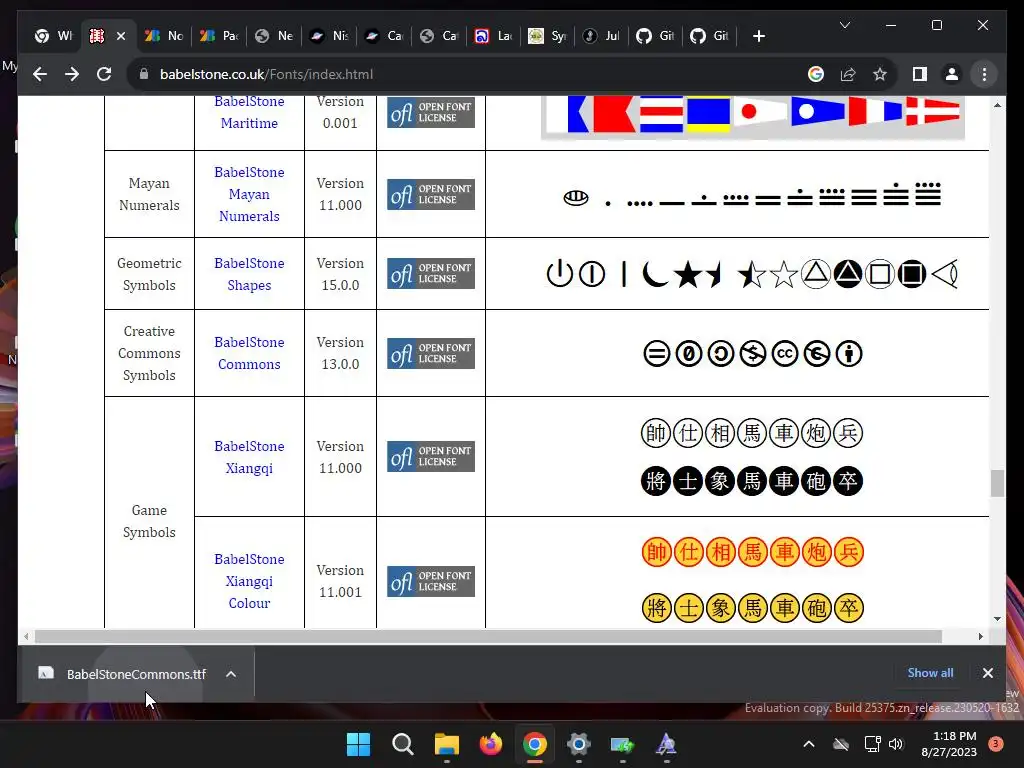This screenshot has height=768, width=1024.
Task: Open Settings gear on taskbar
Action: [x=579, y=744]
